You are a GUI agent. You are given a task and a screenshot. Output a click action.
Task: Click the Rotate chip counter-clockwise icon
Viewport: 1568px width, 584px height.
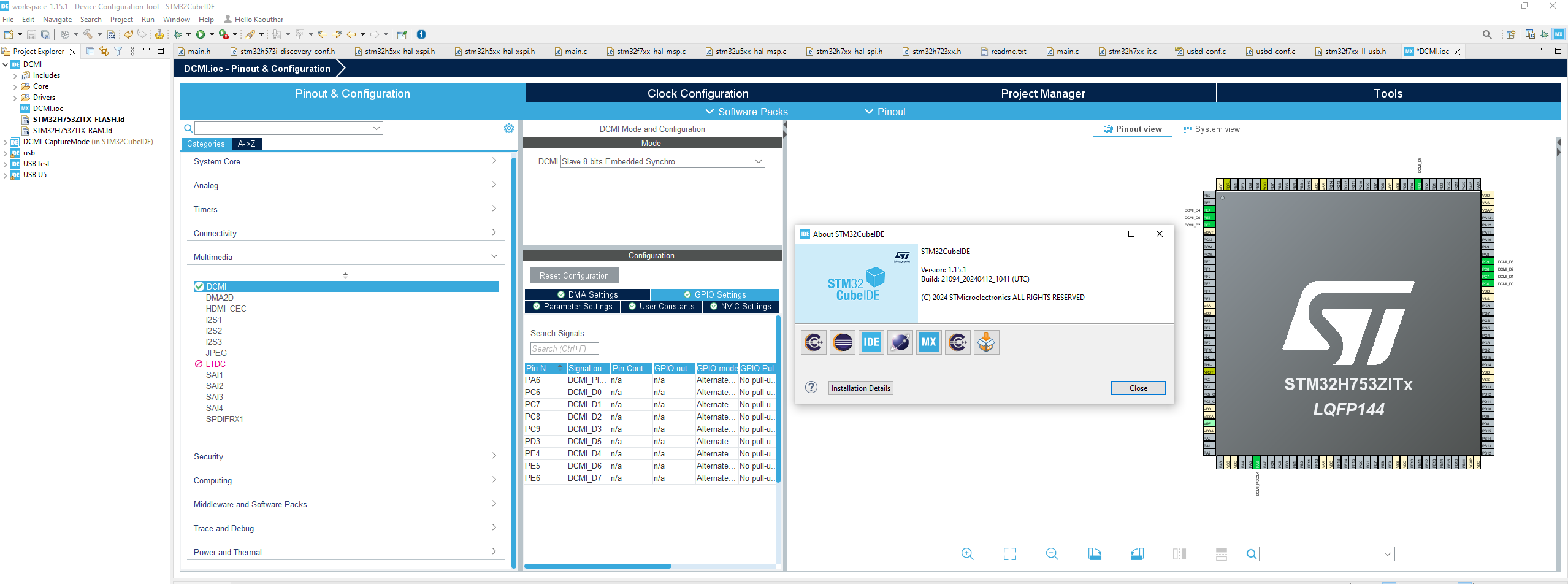[1137, 554]
